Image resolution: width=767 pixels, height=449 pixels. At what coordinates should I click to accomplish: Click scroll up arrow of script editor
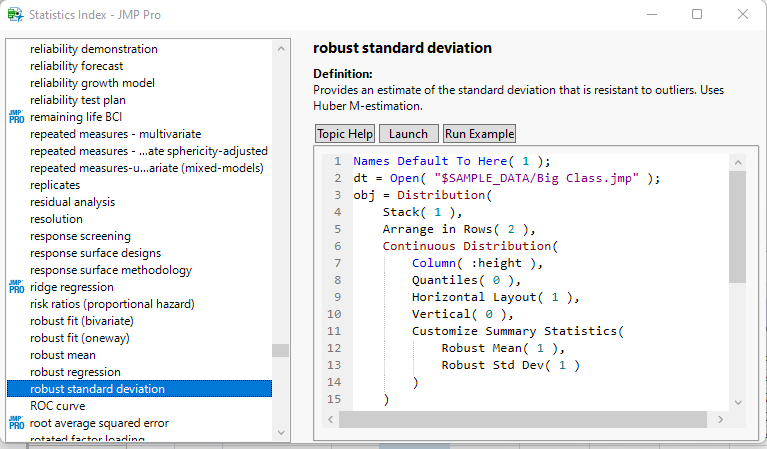tap(738, 162)
